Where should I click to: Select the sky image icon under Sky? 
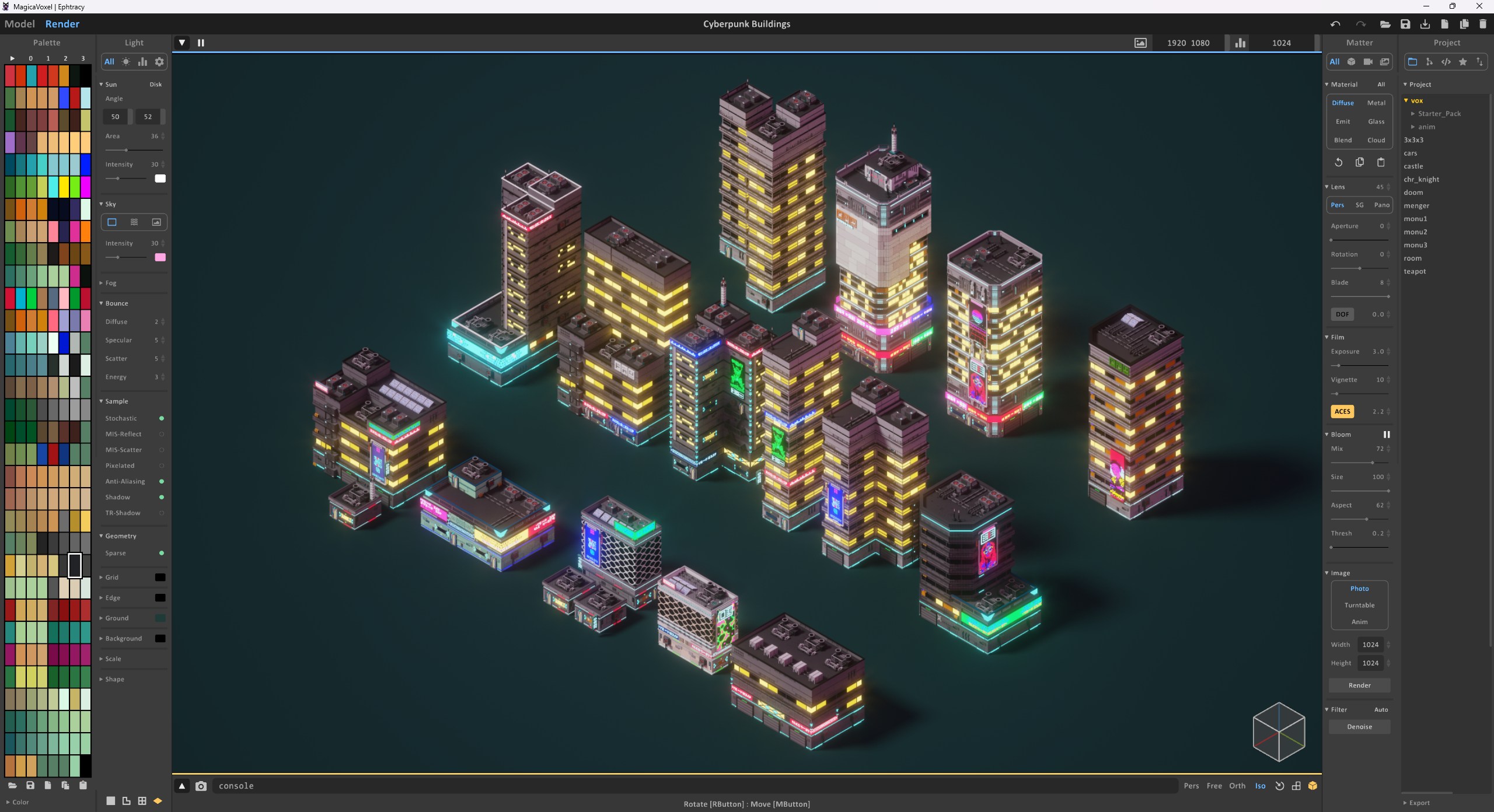[156, 222]
